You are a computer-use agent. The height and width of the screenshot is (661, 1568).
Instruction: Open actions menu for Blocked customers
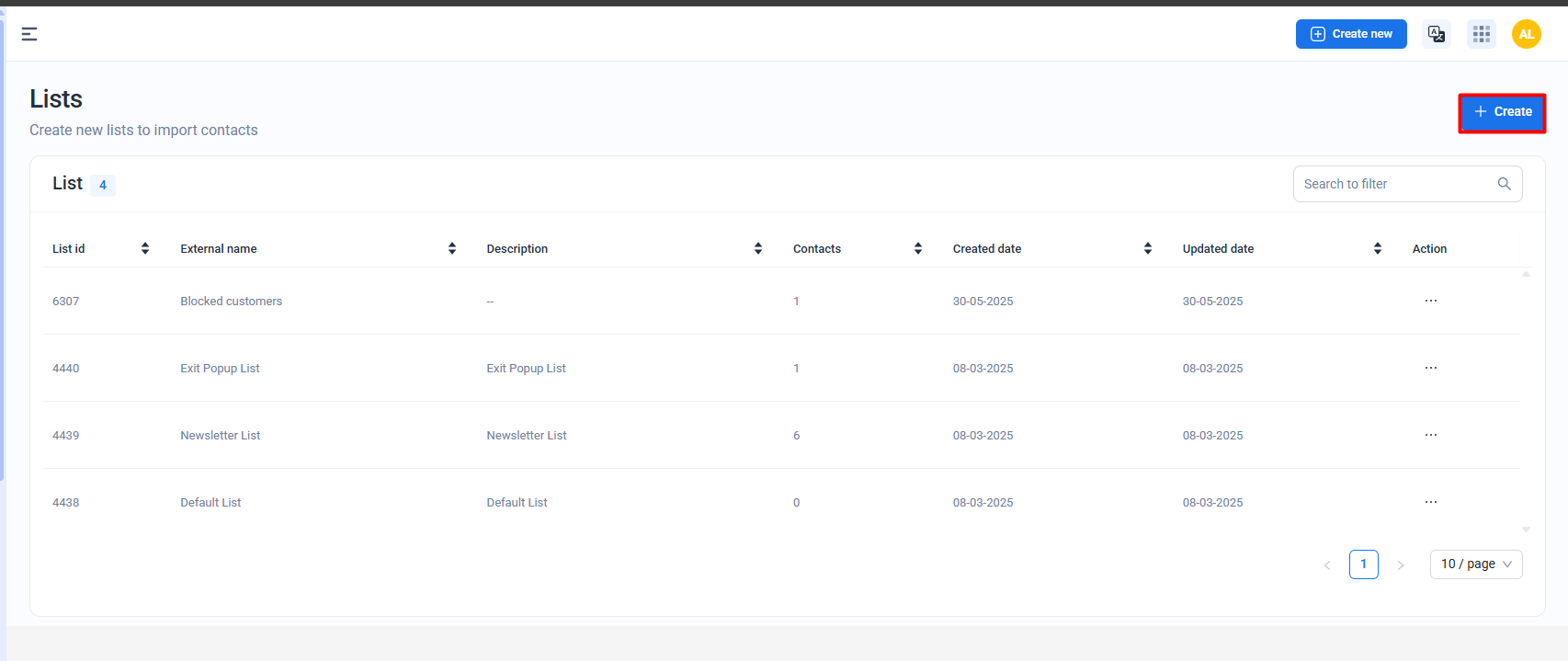(x=1430, y=301)
